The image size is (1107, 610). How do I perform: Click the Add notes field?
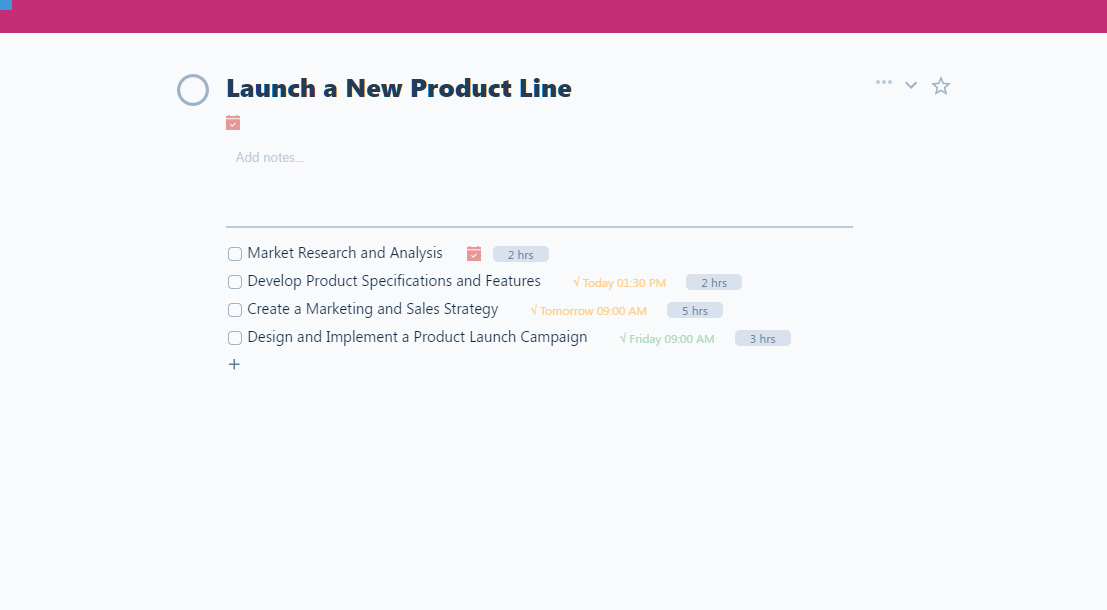coord(270,157)
